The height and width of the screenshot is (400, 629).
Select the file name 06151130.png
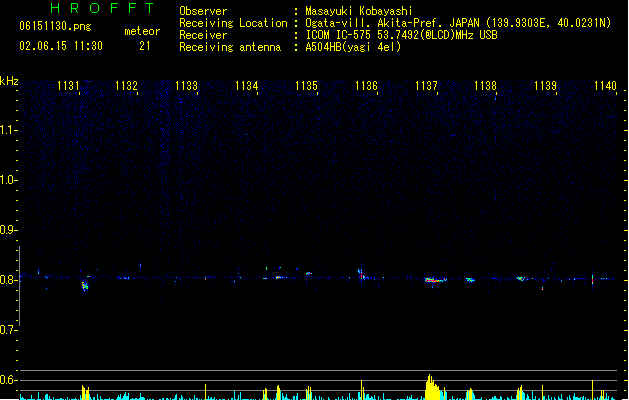(55, 26)
